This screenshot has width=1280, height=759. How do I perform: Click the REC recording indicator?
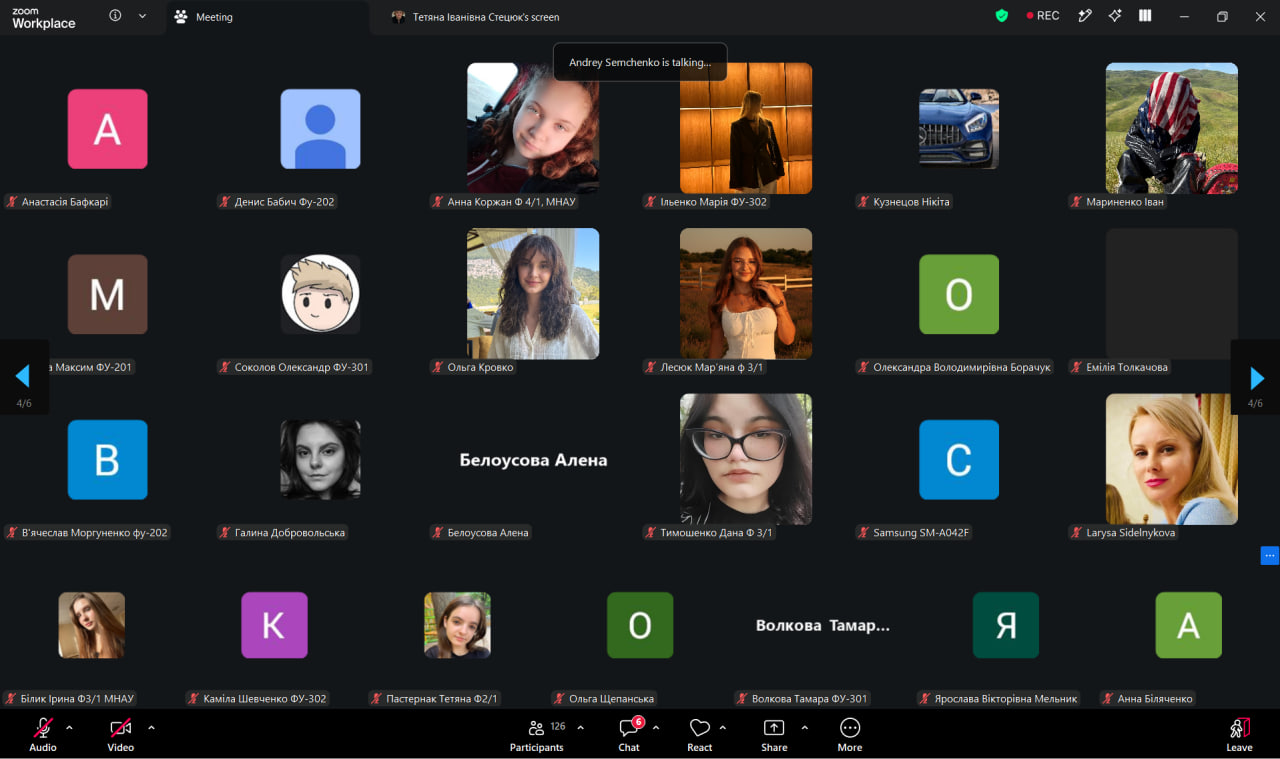coord(1042,16)
